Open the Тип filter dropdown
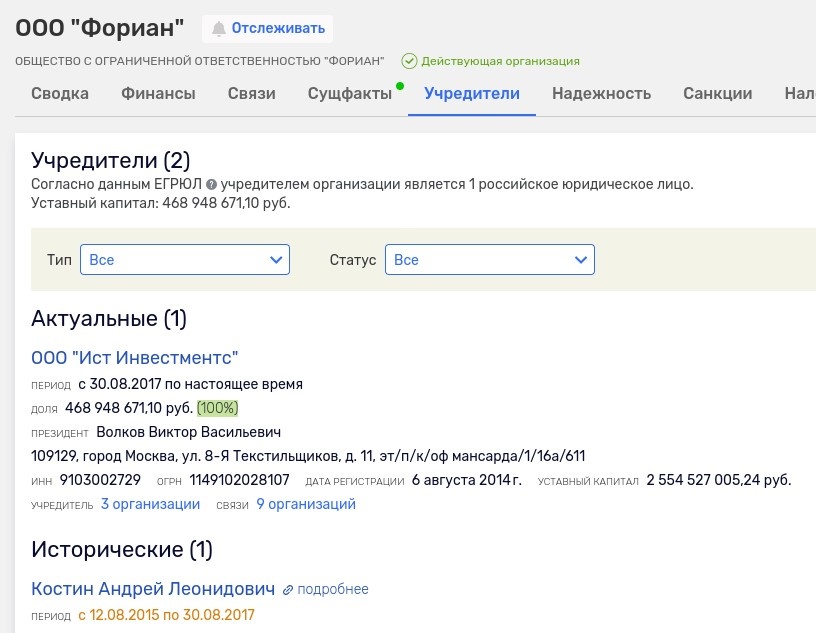Image resolution: width=816 pixels, height=633 pixels. click(185, 259)
